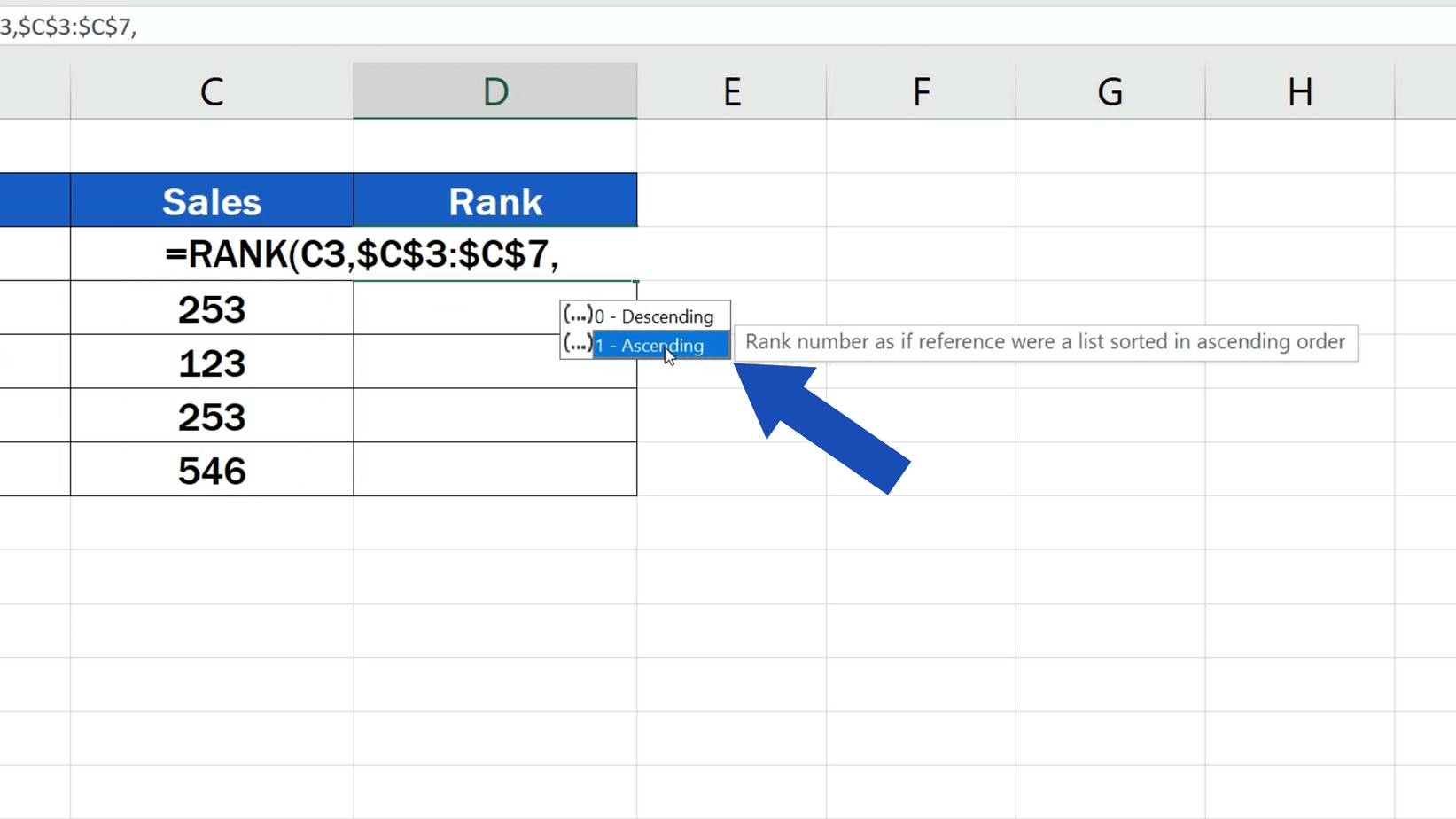
Task: Select column header G
Action: (x=1110, y=90)
